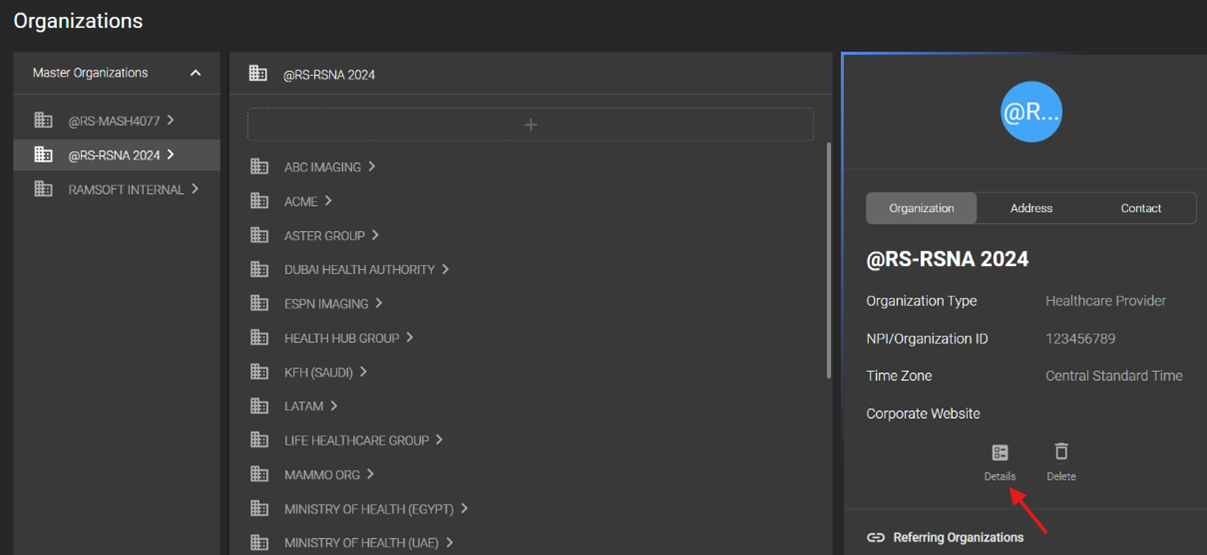Switch to the Address tab

click(x=1031, y=208)
